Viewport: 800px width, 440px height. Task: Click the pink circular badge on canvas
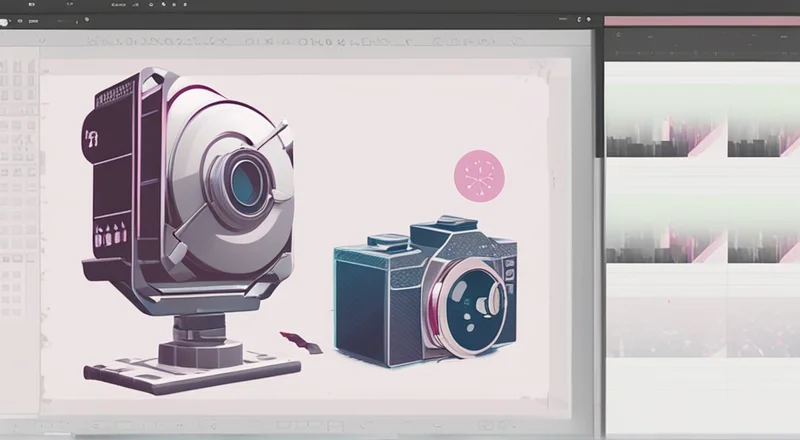[x=479, y=176]
